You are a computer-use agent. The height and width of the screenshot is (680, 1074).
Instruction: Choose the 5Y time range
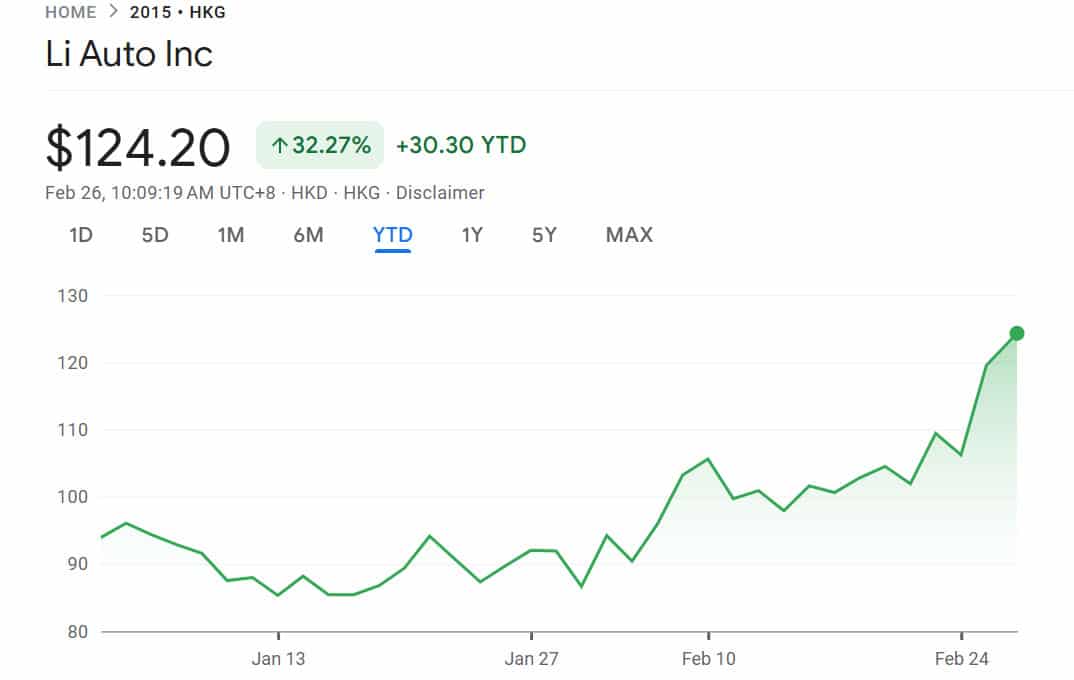click(x=544, y=235)
